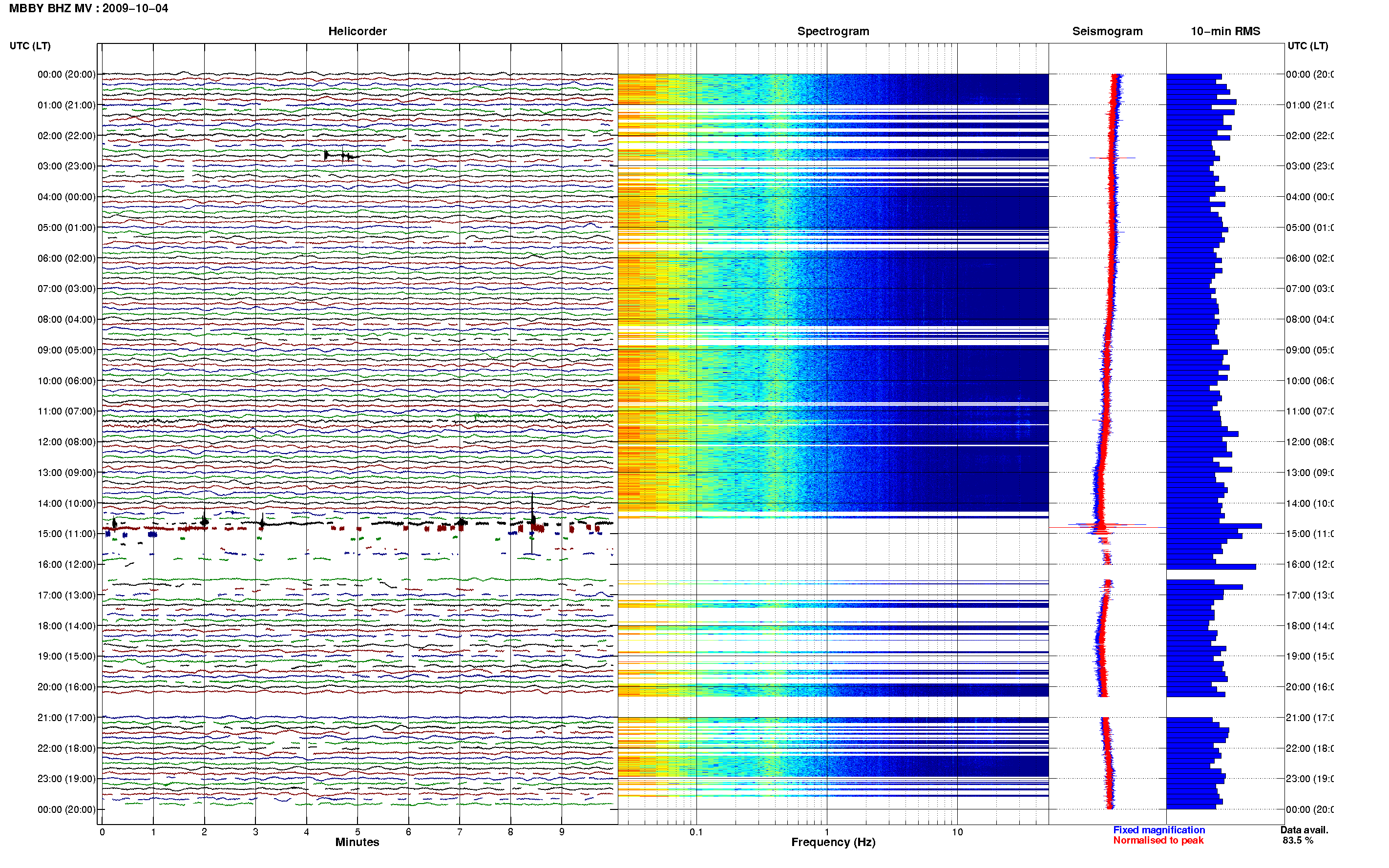
Task: Click the 'Minutes' x-axis label
Action: point(357,842)
